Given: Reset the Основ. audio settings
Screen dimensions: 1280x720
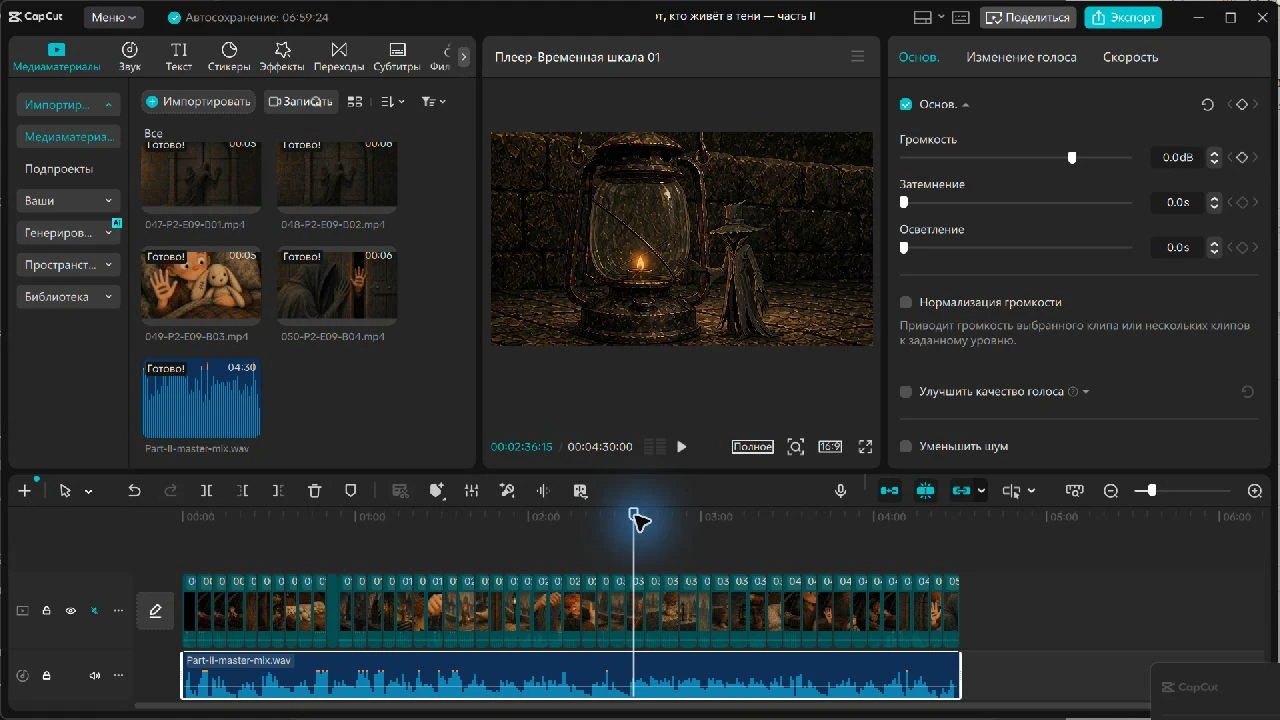Looking at the screenshot, I should click(1207, 104).
